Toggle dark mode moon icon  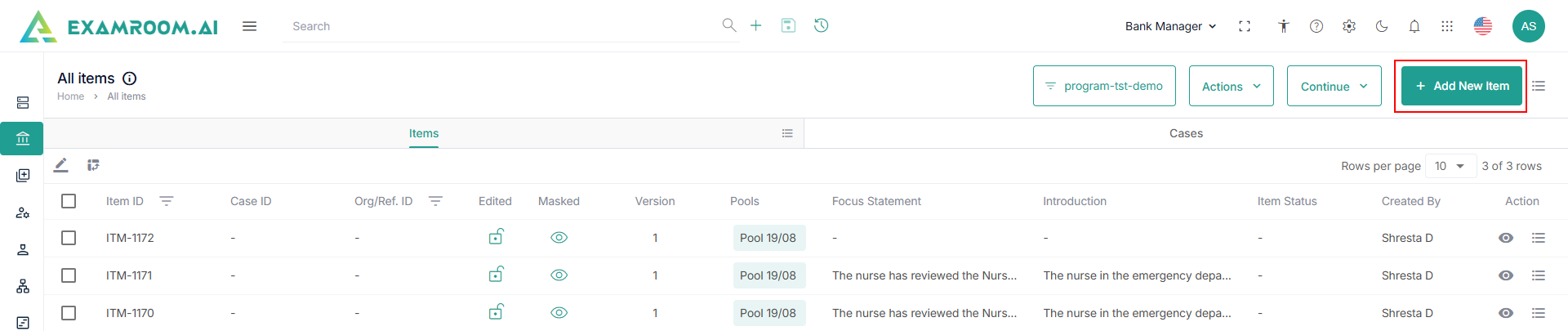tap(1382, 26)
